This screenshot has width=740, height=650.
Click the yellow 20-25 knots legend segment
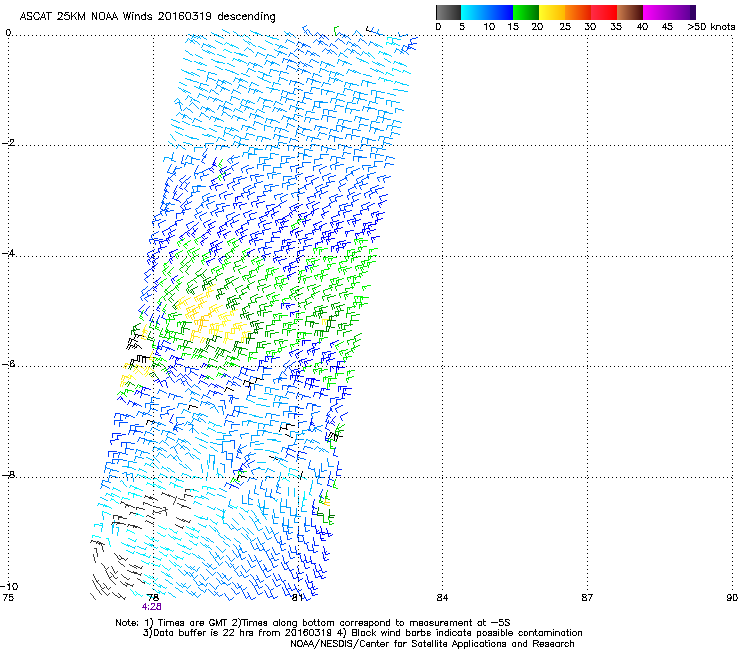[552, 12]
